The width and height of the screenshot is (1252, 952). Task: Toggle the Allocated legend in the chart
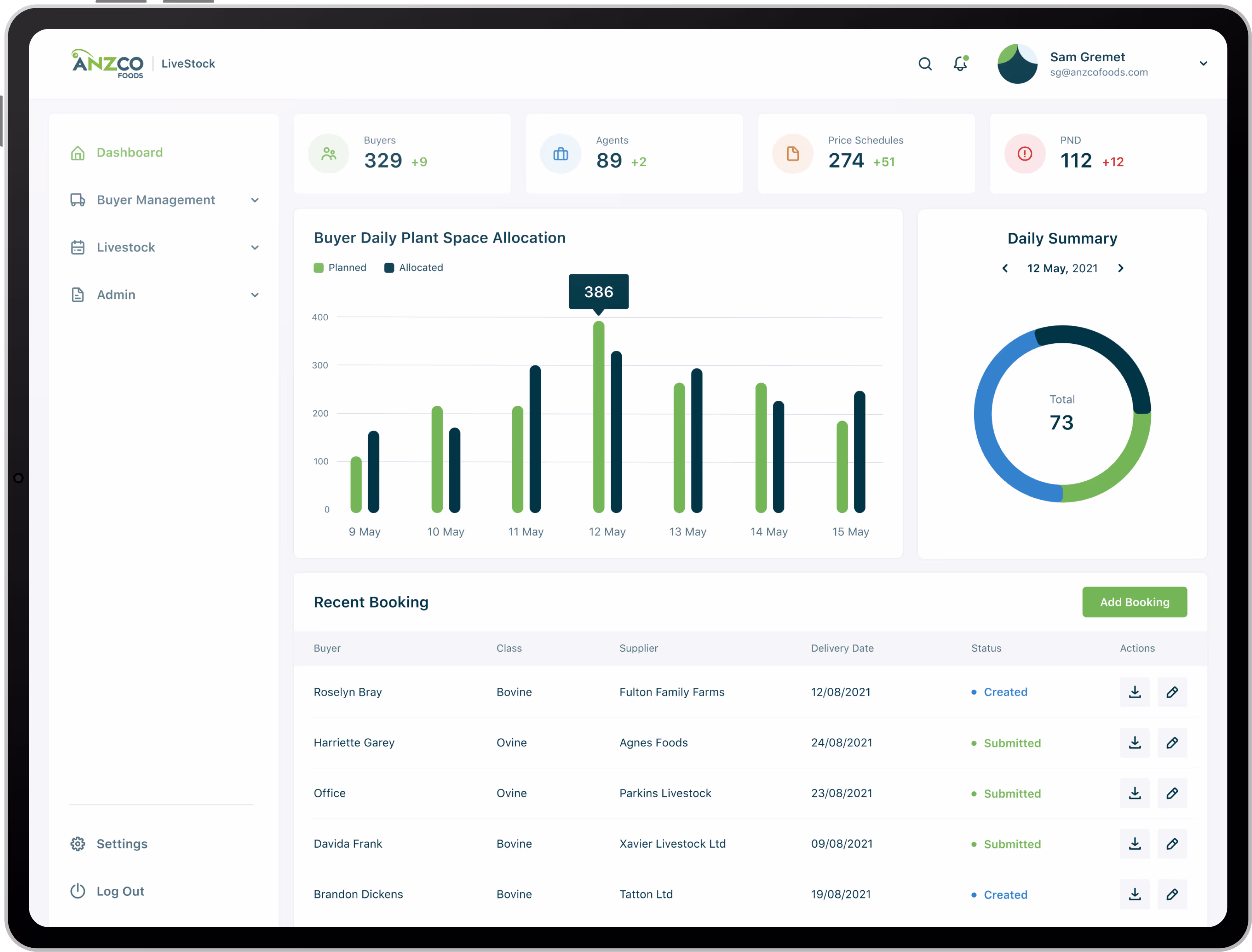(x=414, y=267)
